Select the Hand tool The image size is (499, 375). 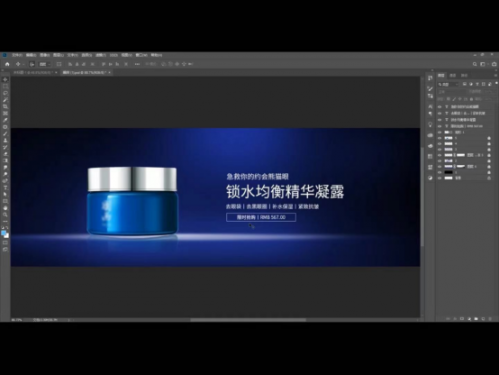tap(5, 208)
